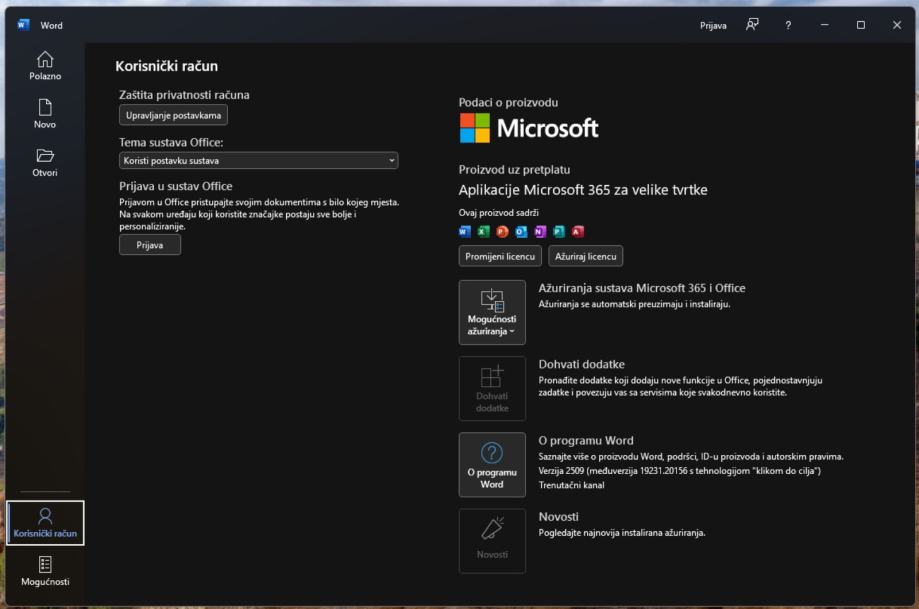
Task: Click Prijava link in the title bar
Action: point(713,25)
